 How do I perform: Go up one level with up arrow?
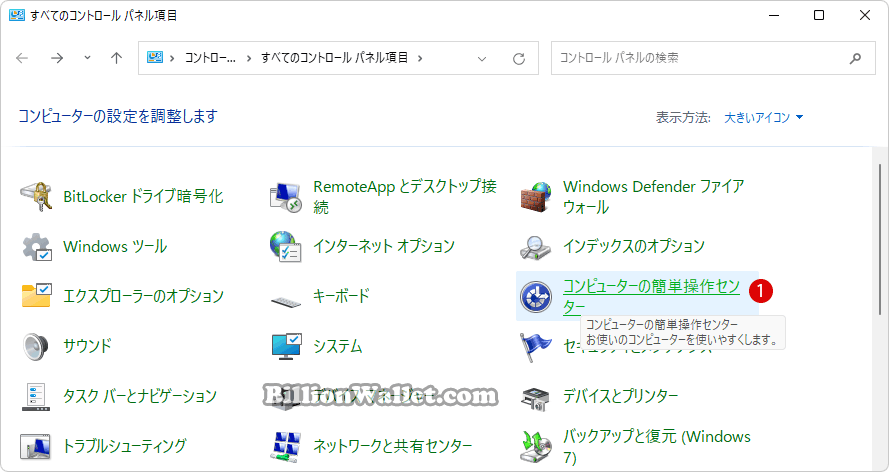click(116, 58)
